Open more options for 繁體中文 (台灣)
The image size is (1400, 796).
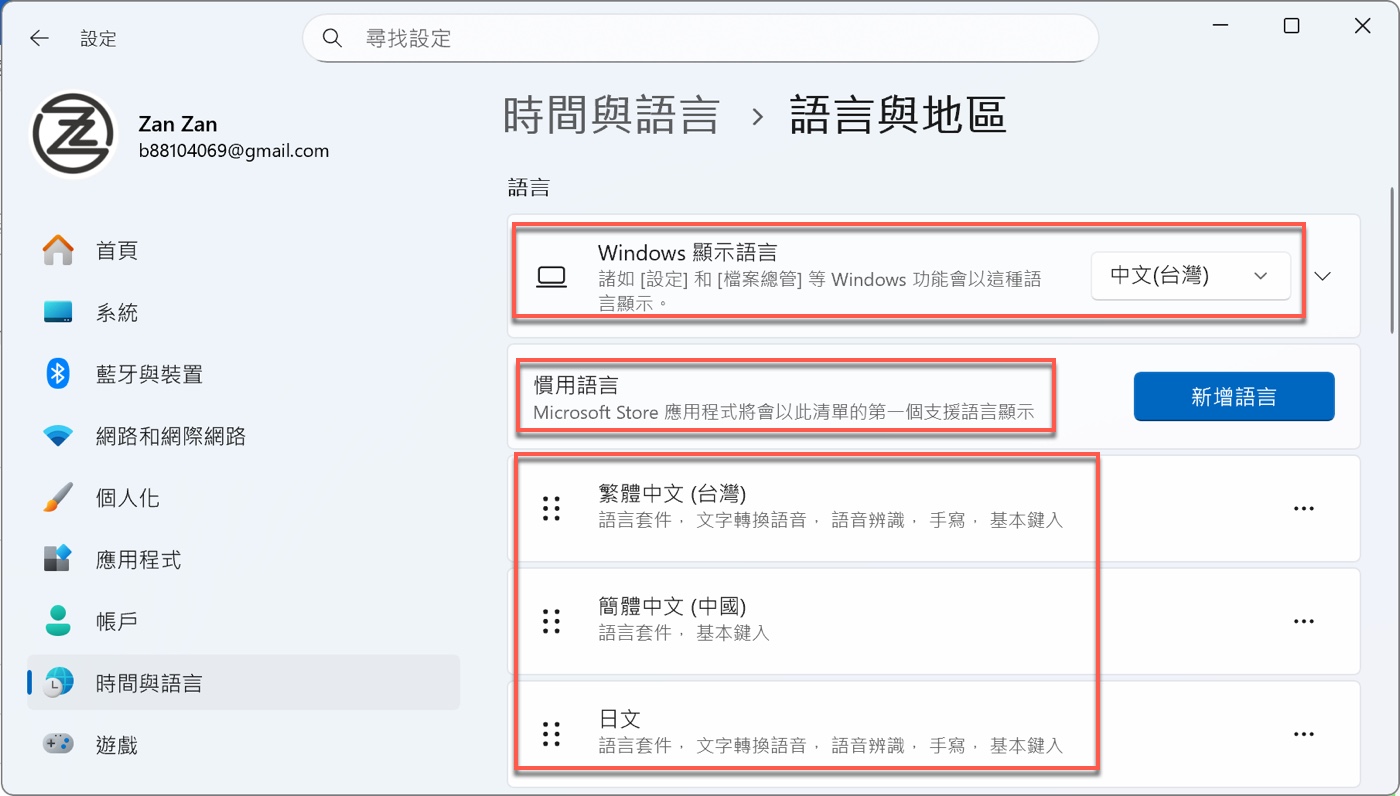1303,508
